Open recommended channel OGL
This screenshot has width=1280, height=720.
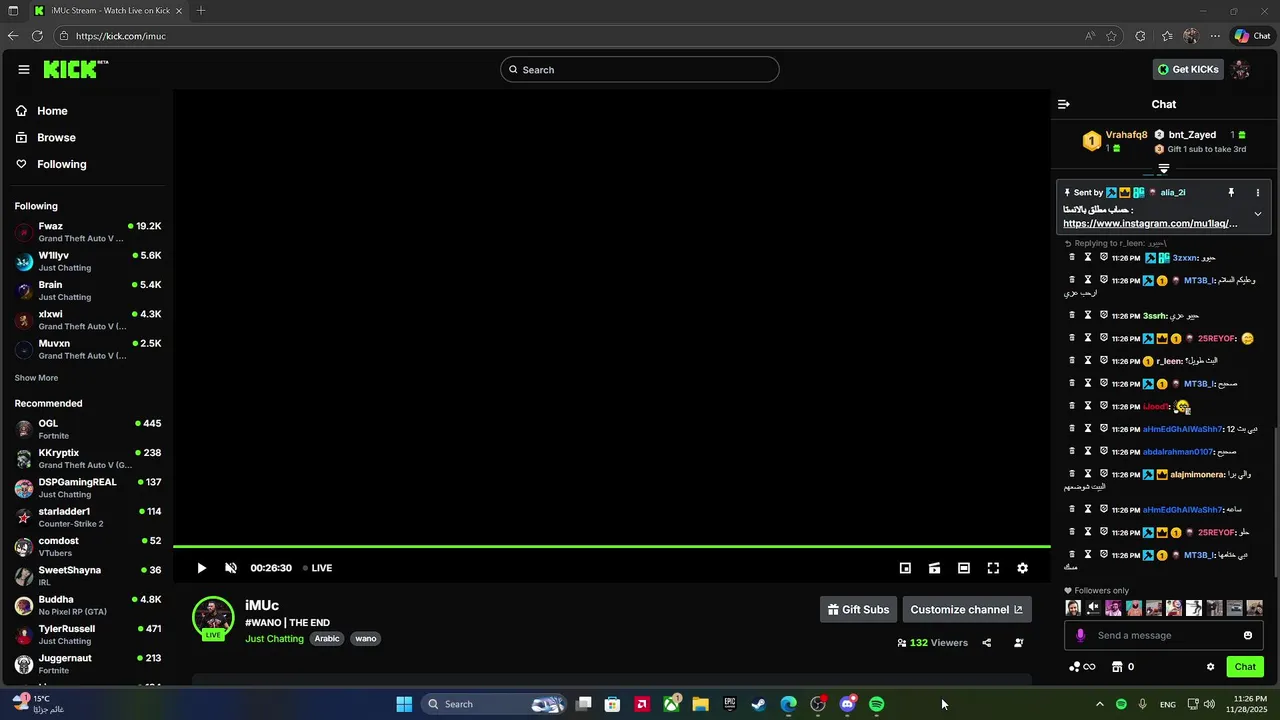[x=88, y=429]
